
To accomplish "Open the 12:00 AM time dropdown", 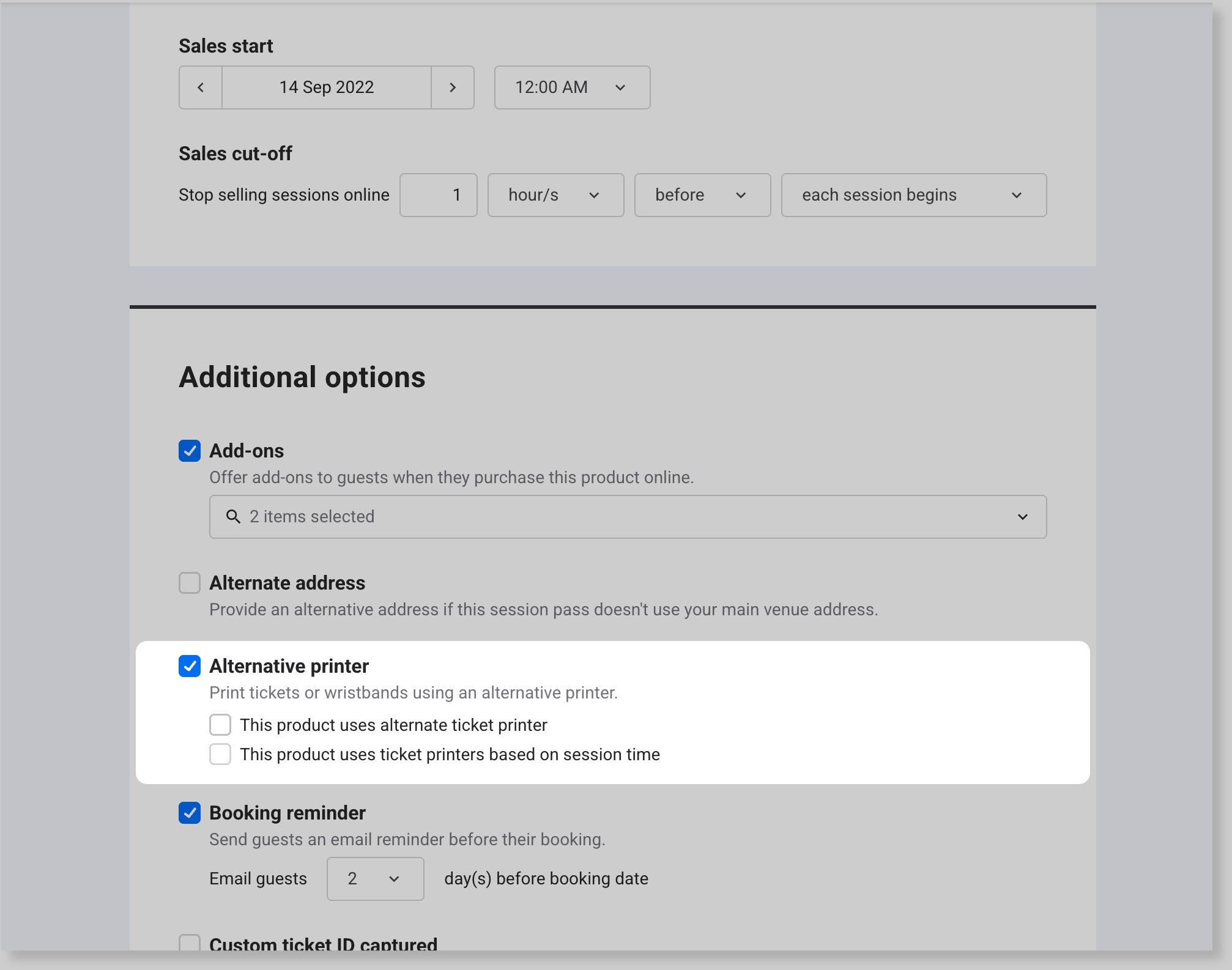I will coord(572,87).
